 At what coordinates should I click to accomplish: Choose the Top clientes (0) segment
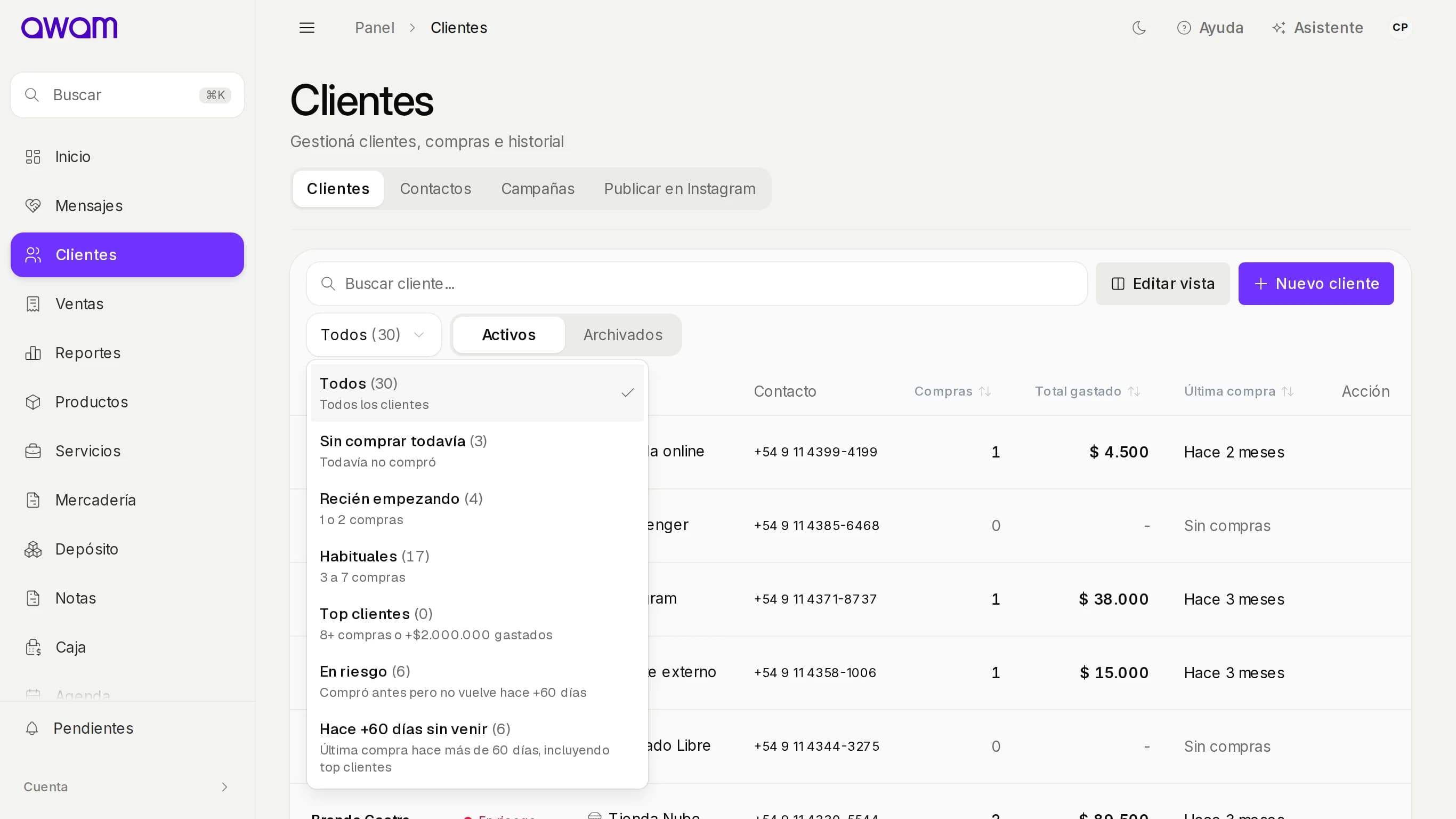coord(477,624)
